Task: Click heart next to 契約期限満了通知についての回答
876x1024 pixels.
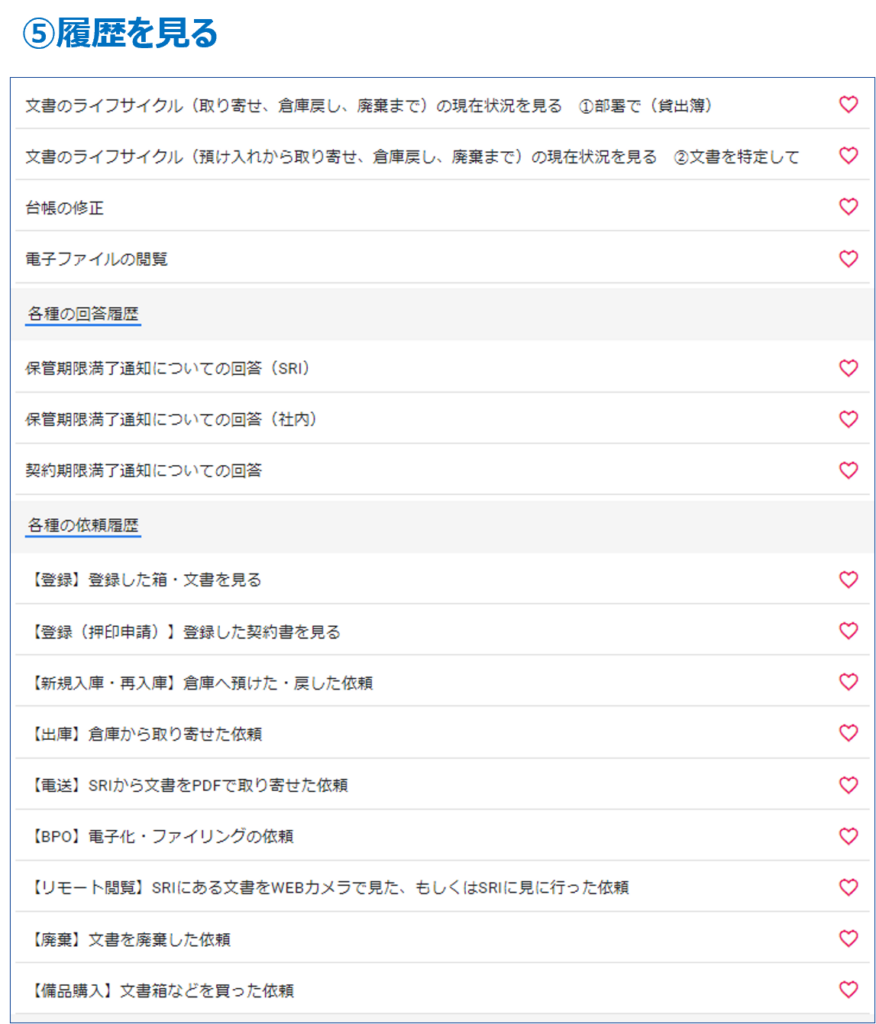Action: (x=848, y=470)
